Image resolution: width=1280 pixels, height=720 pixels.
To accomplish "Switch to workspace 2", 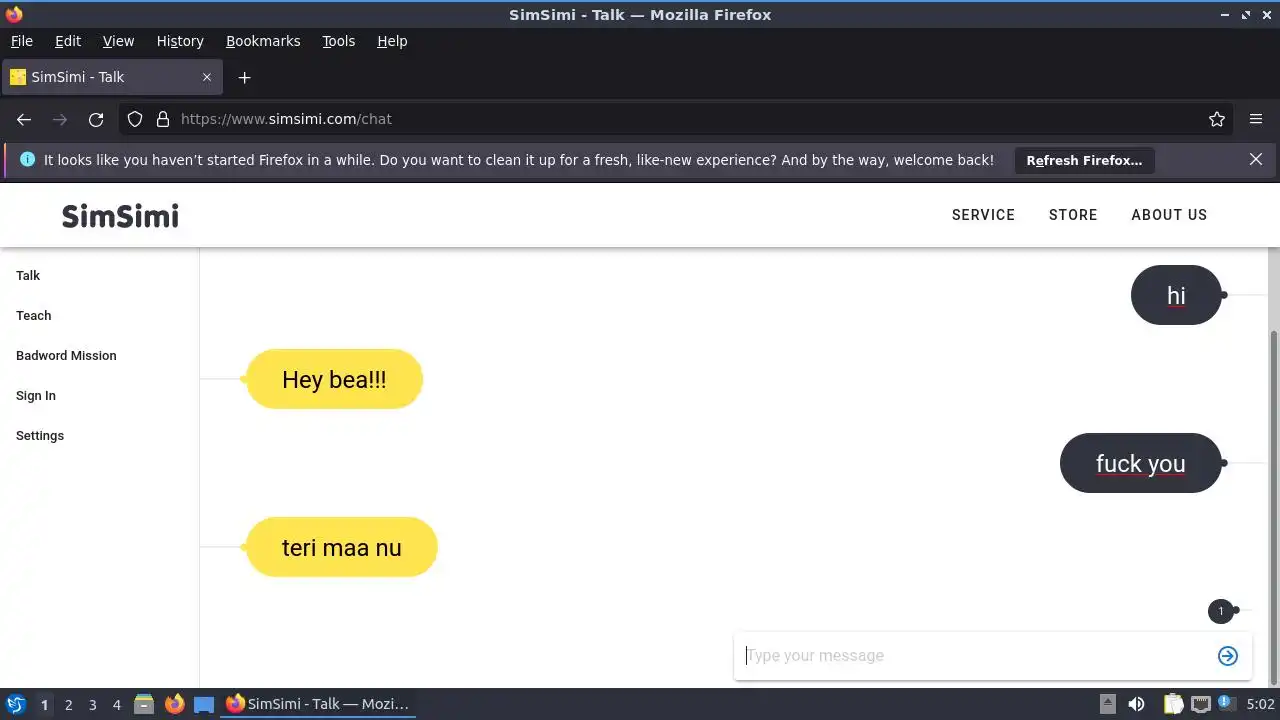I will pyautogui.click(x=68, y=705).
